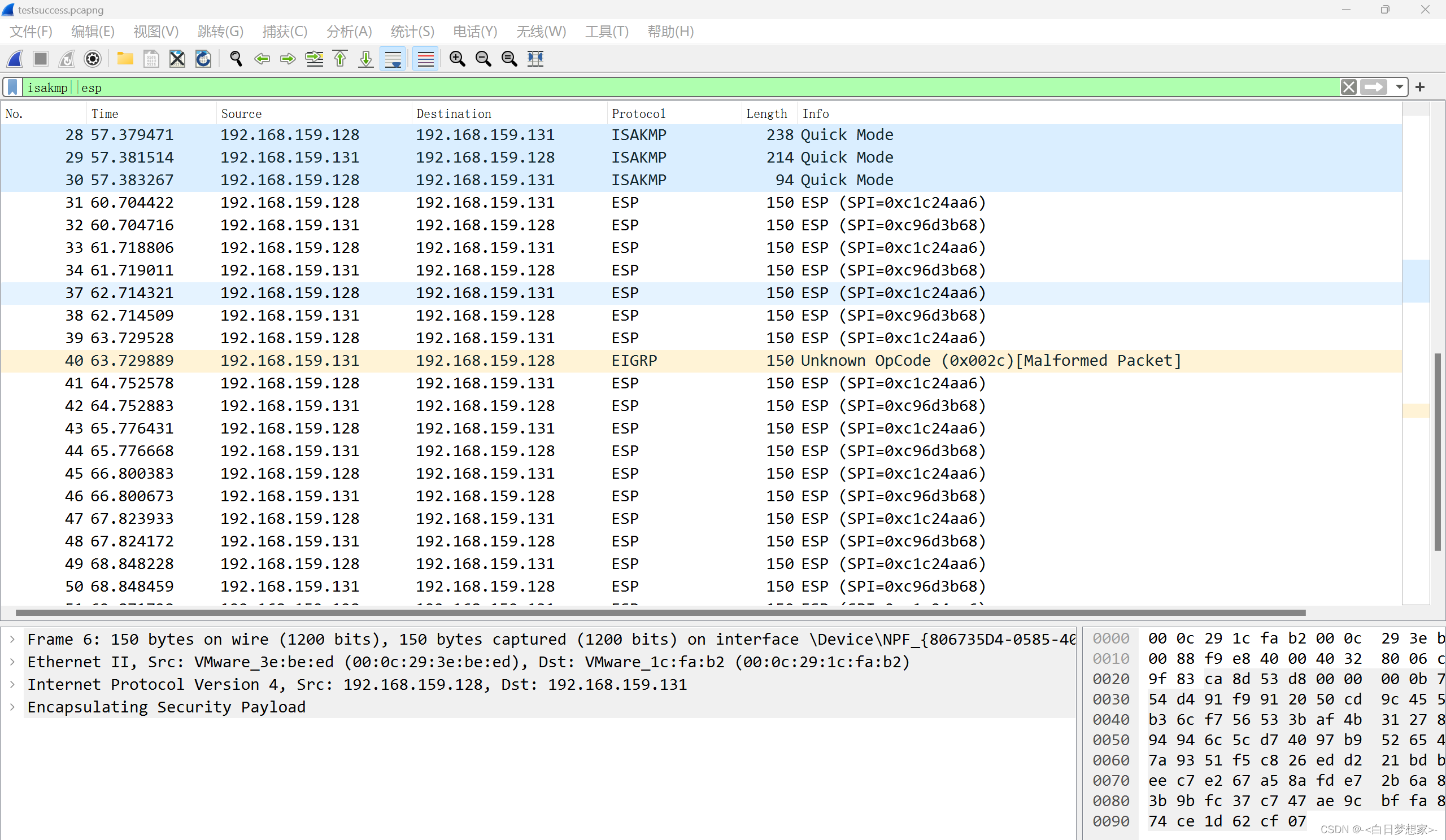Toggle auto-scroll during live capture
Screen dimensions: 1446x840
click(393, 59)
